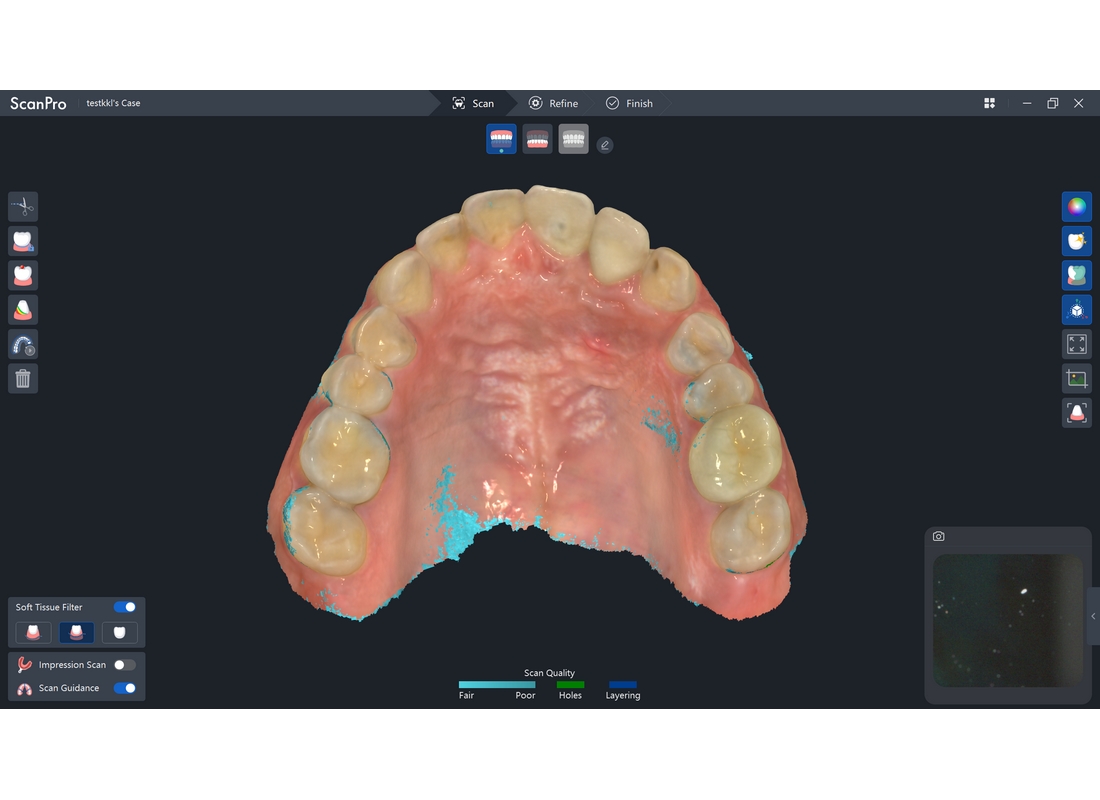Turn off Scan Guidance
Screen dimensions: 1100x800
124,688
